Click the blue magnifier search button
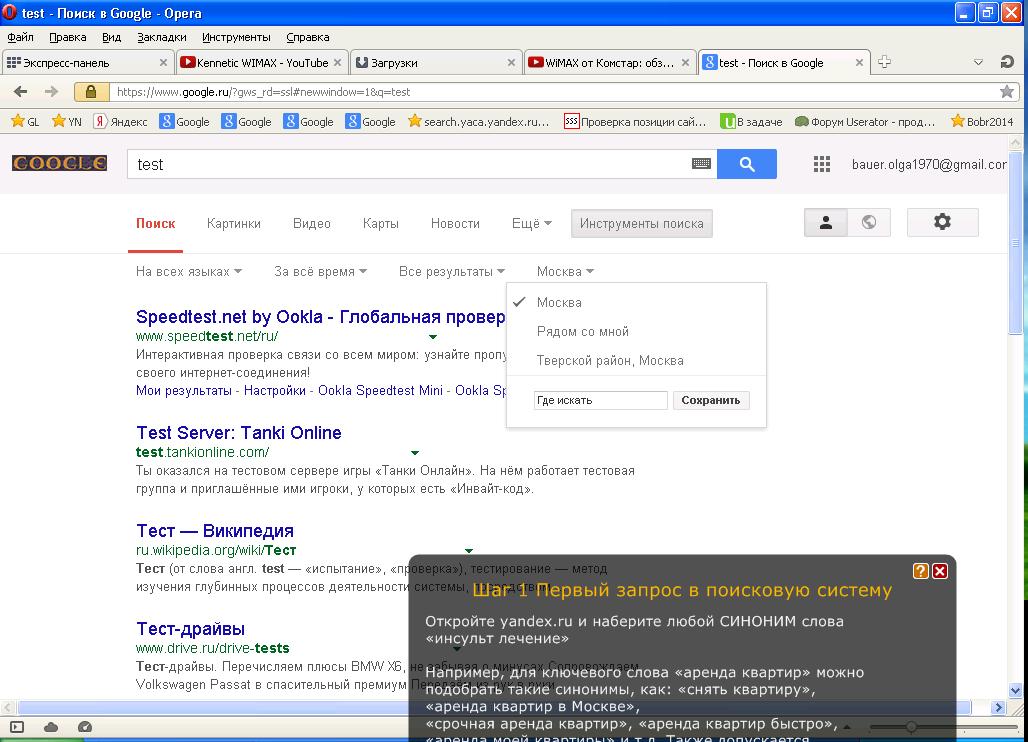 747,164
